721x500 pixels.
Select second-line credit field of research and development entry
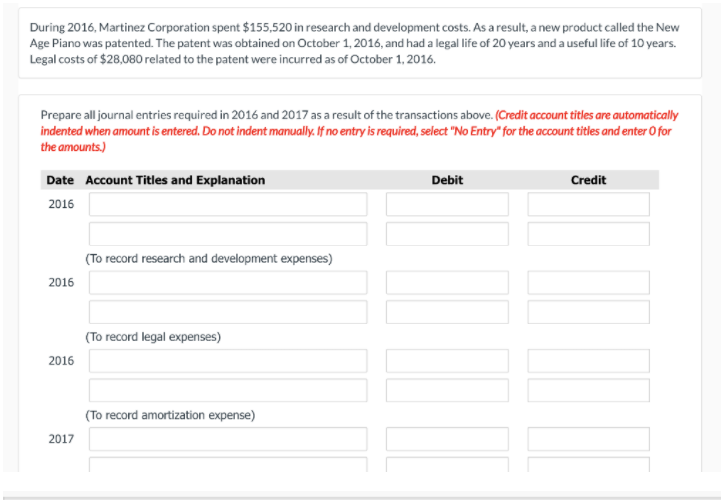click(x=589, y=234)
